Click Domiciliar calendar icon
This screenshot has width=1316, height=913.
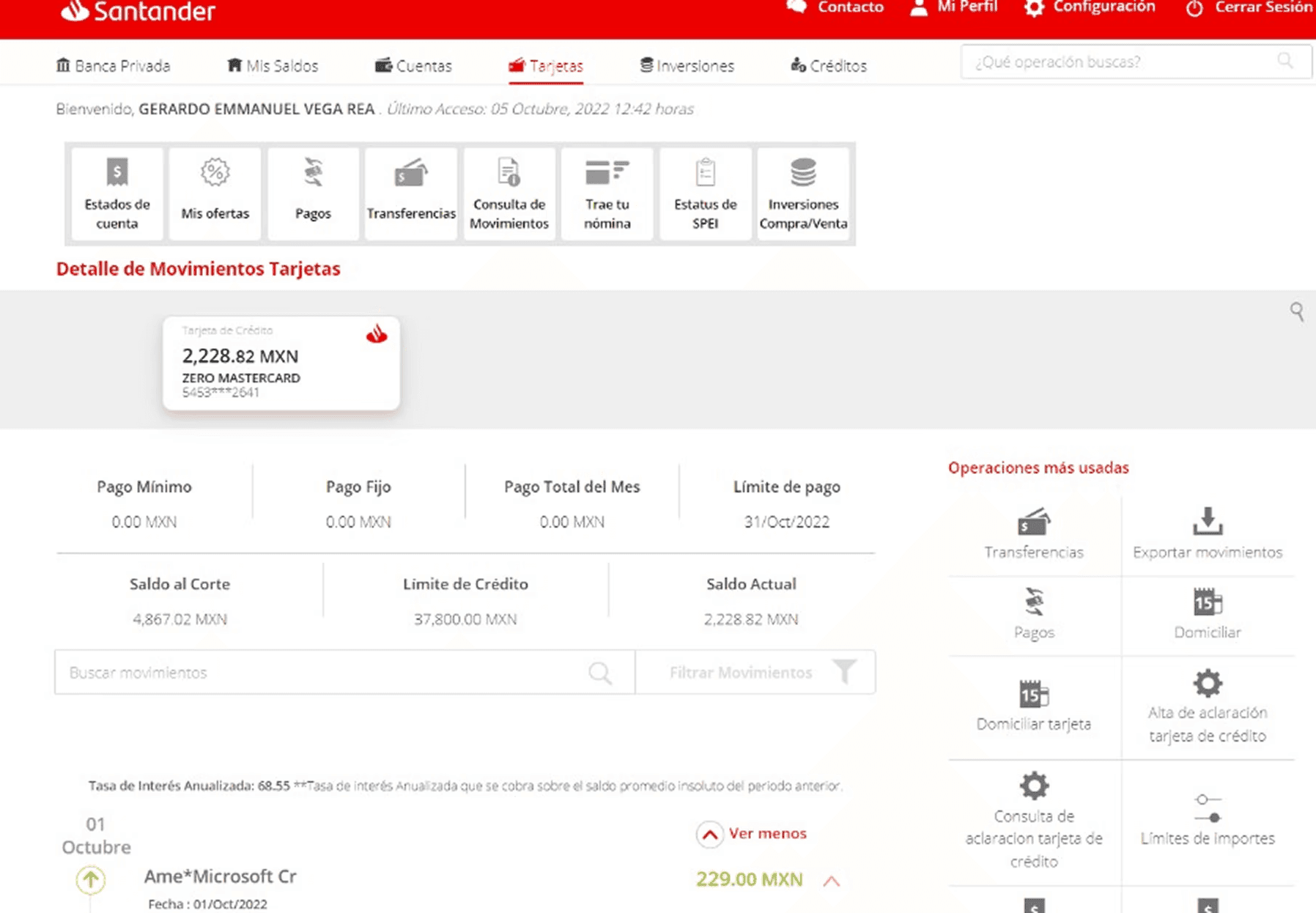pos(1208,602)
